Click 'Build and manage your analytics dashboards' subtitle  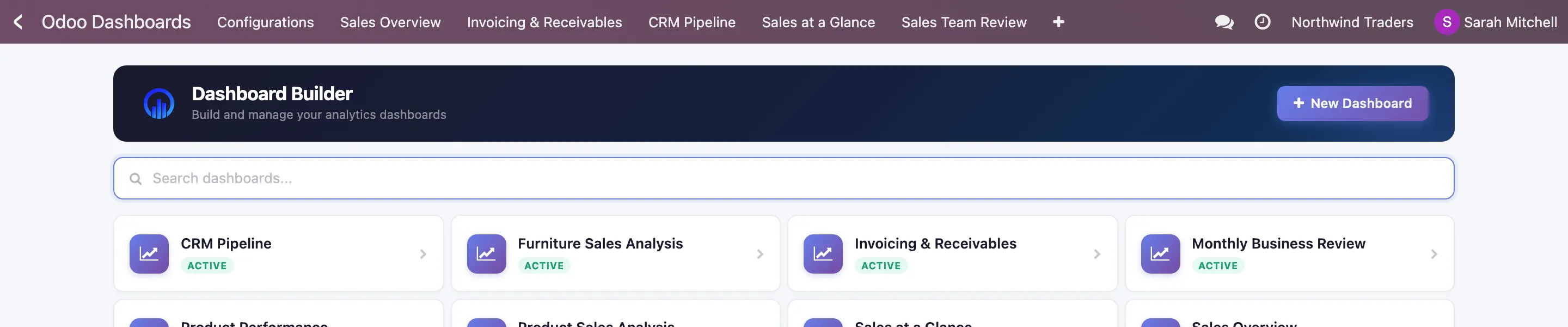(x=319, y=114)
